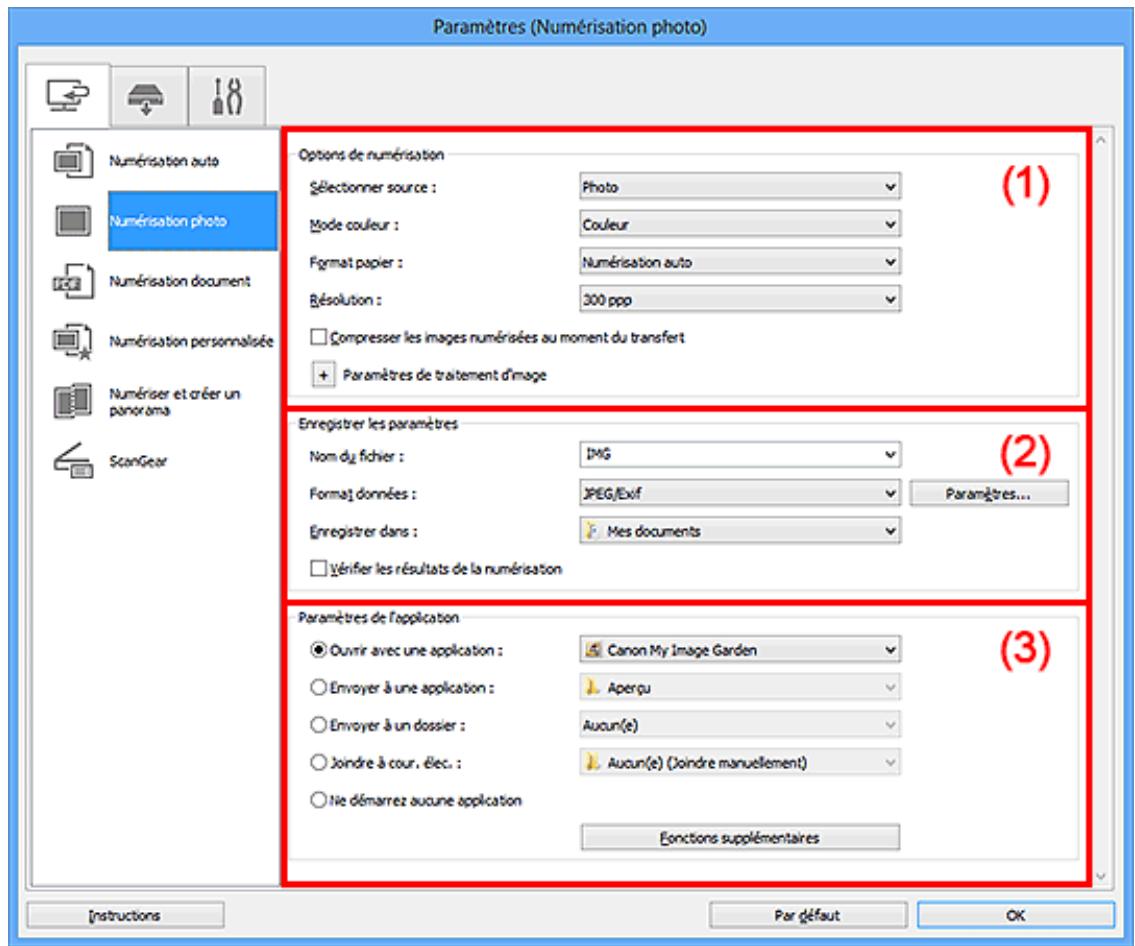Choose Numérisation personnalisée entry

click(x=191, y=341)
